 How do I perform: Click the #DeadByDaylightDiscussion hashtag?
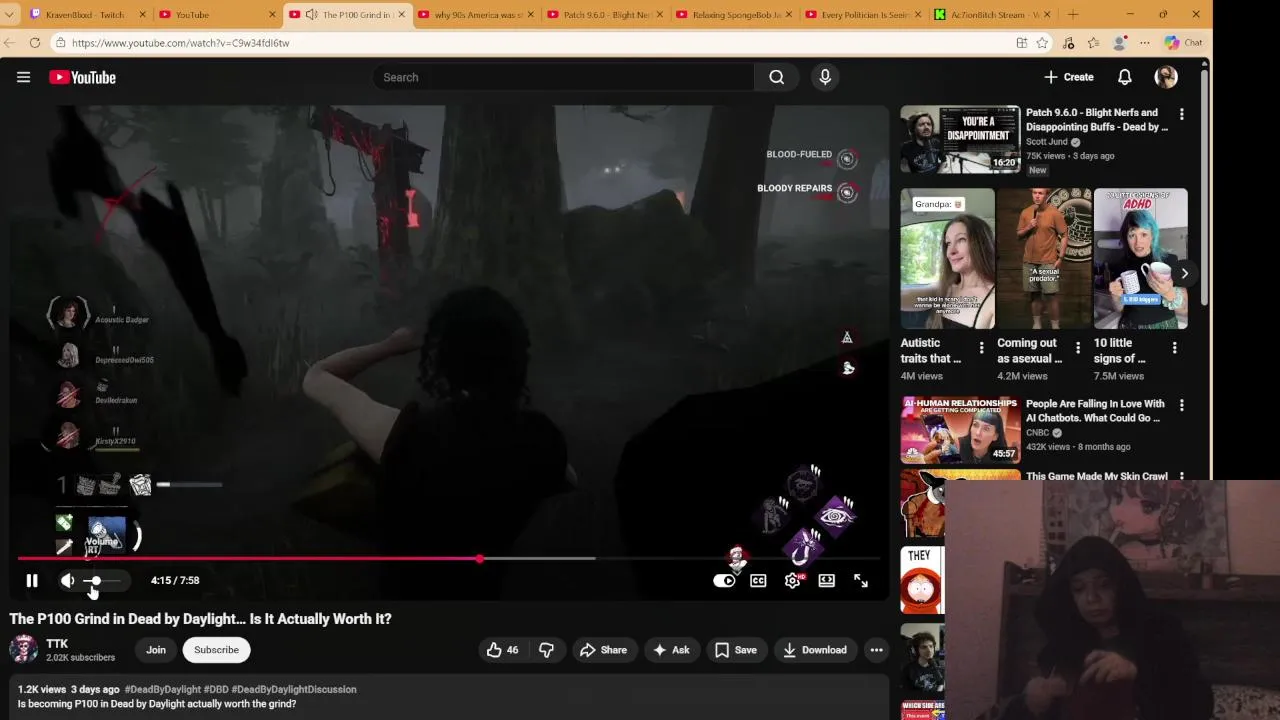(x=294, y=689)
